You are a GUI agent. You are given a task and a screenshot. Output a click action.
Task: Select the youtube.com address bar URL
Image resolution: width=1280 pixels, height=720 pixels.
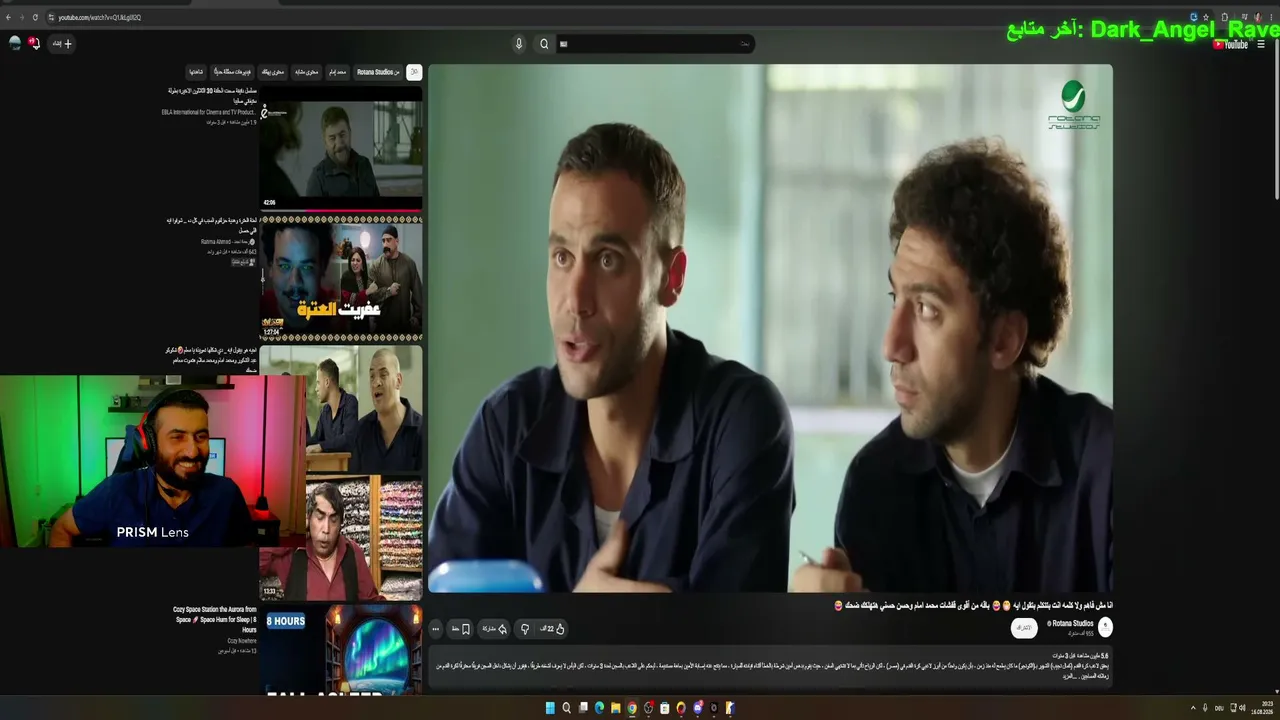[100, 17]
